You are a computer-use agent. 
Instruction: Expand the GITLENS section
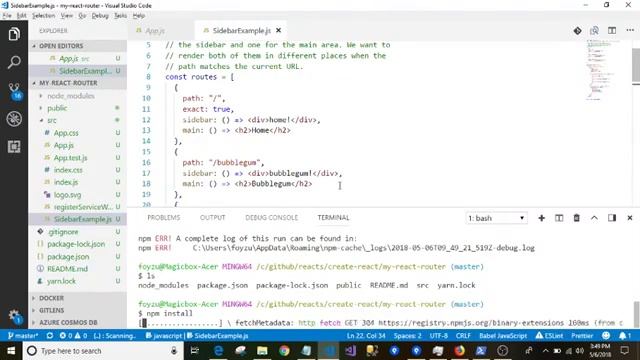(78, 310)
